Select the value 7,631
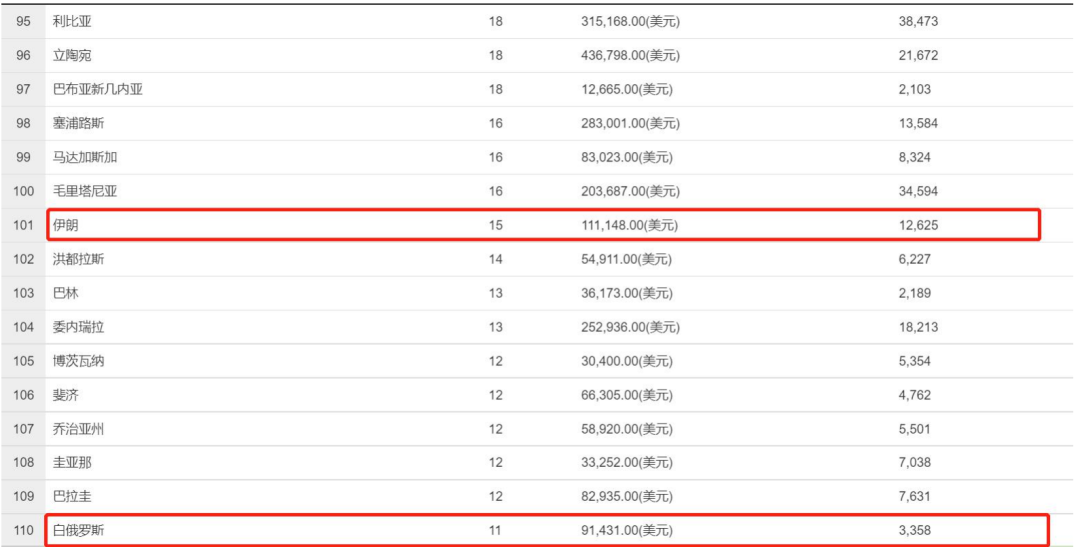Image resolution: width=1080 pixels, height=547 pixels. 915,496
